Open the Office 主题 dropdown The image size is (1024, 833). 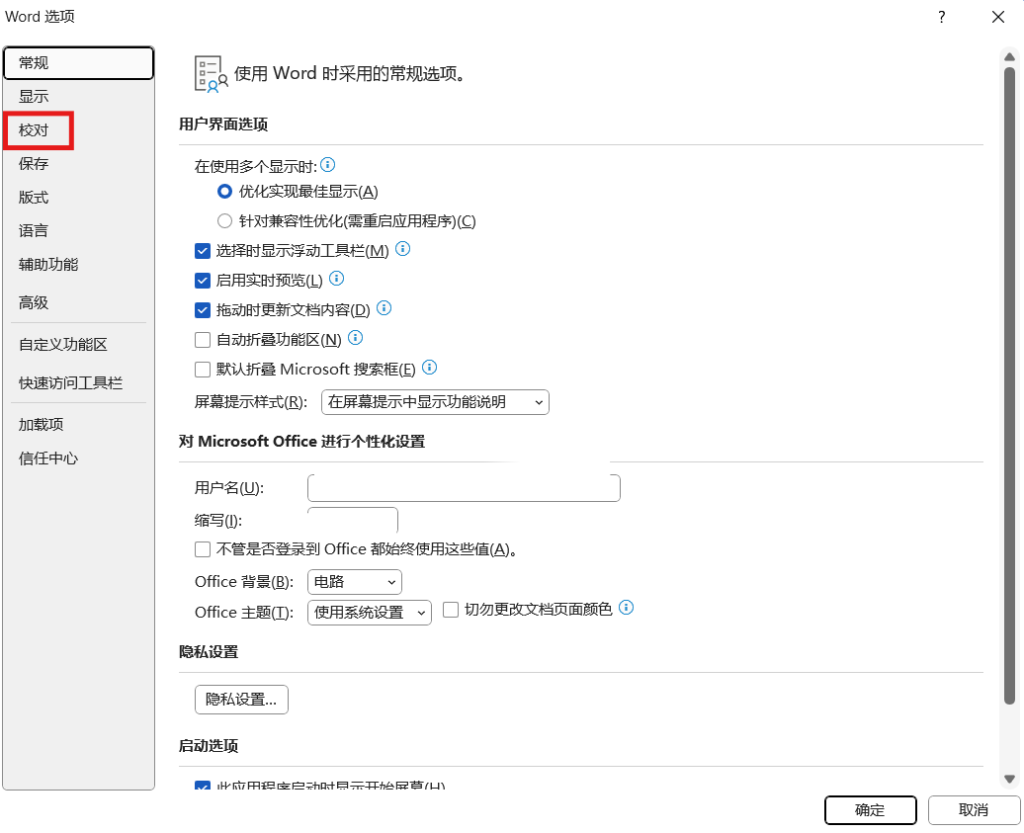369,612
